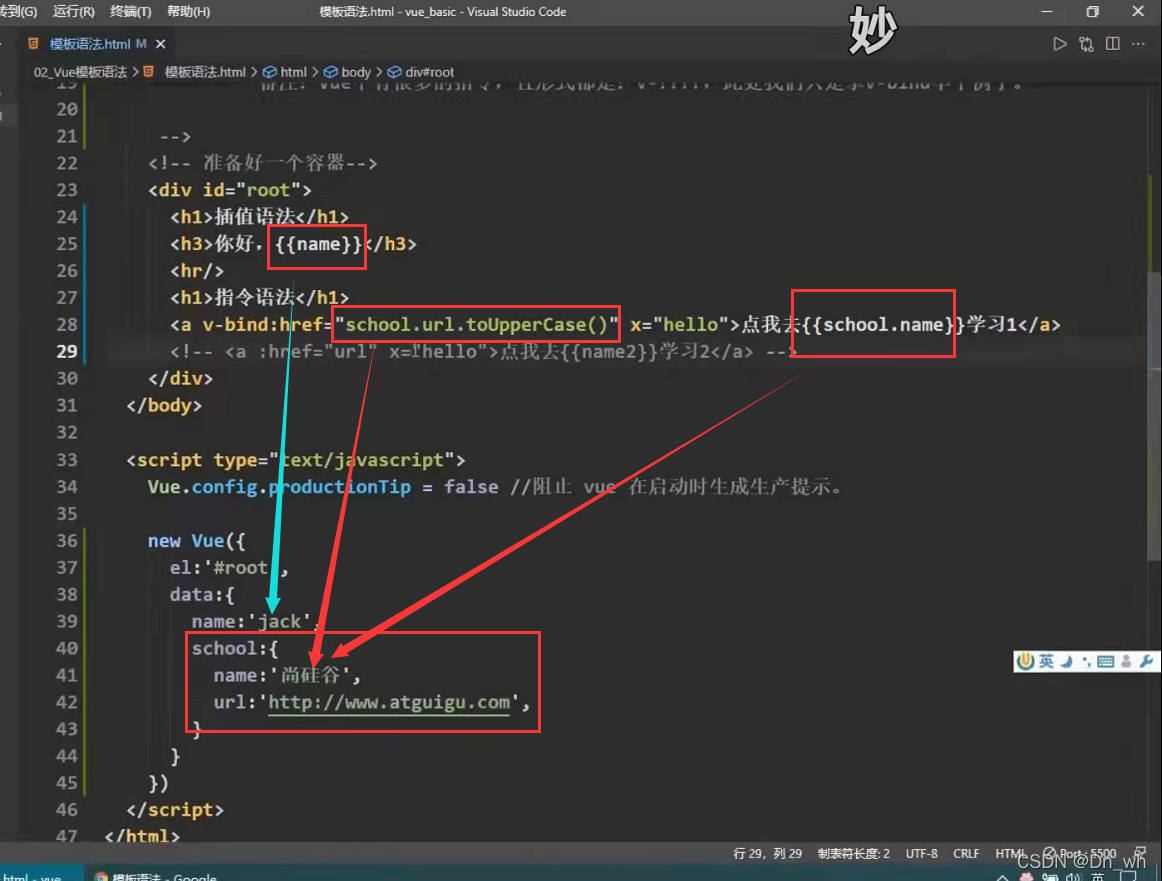
Task: Click on el:'#root' code line
Action: pyautogui.click(x=229, y=568)
